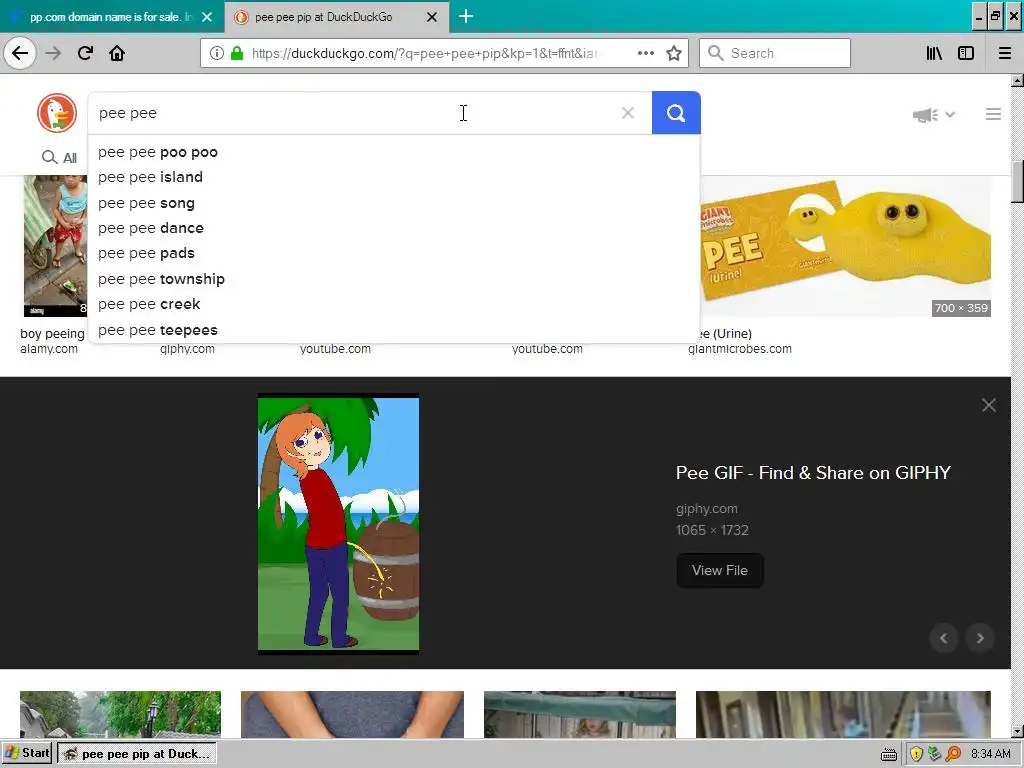This screenshot has width=1024, height=768.
Task: Click the vertical scrollbar thumb
Action: click(1017, 182)
